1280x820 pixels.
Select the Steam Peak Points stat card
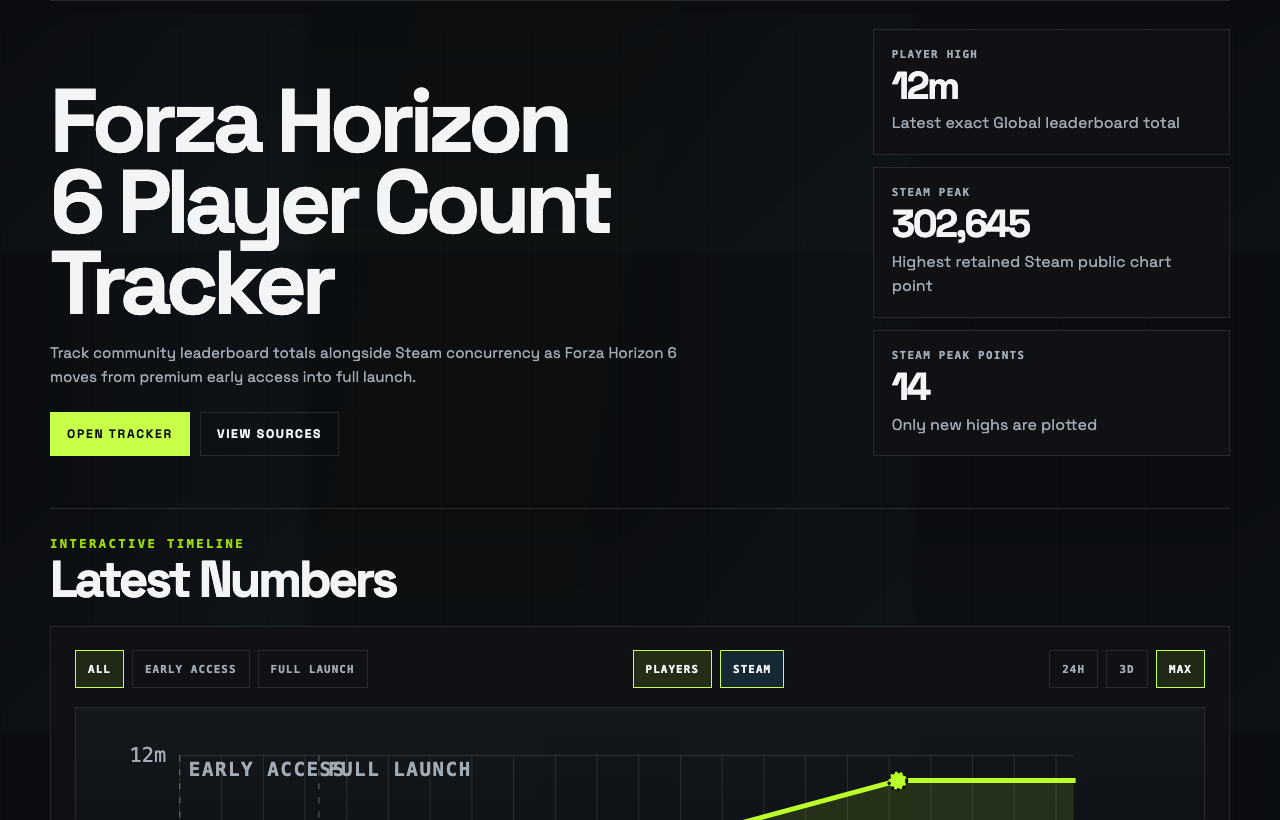(x=1051, y=393)
